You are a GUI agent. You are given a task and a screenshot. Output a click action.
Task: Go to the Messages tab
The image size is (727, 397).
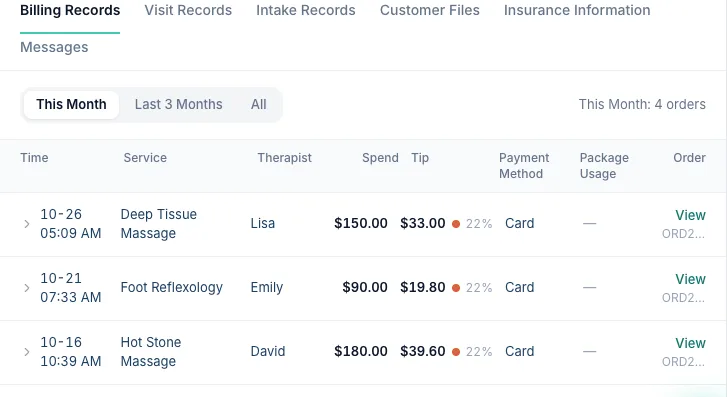(x=54, y=47)
